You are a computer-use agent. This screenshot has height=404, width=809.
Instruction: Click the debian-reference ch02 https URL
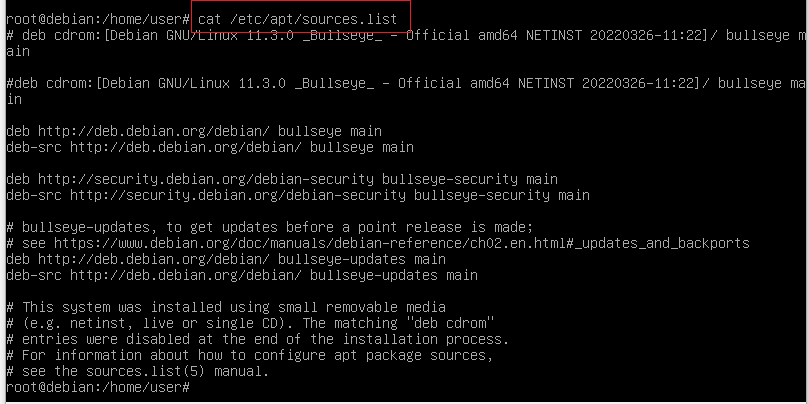pos(401,243)
